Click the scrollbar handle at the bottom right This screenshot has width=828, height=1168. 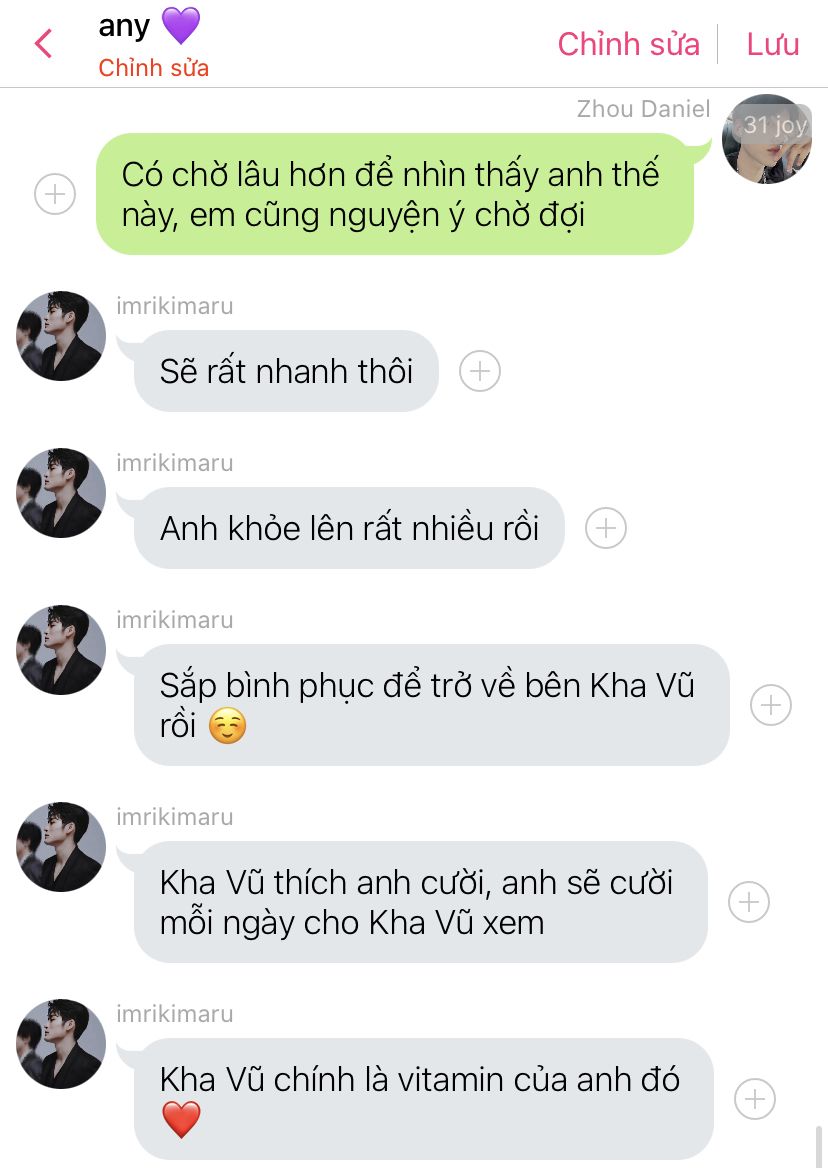821,1146
